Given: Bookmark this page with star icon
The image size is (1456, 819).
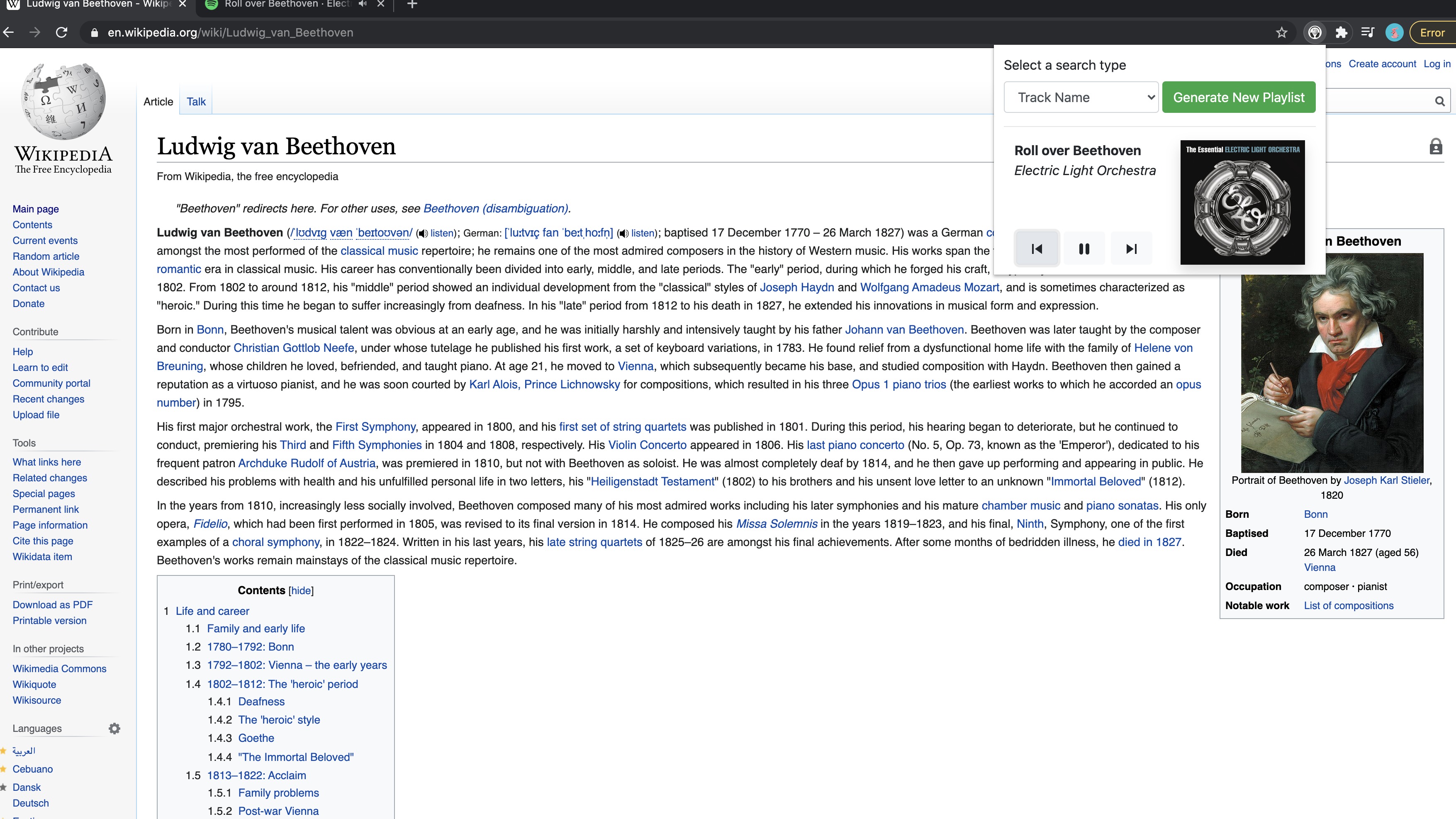Looking at the screenshot, I should coord(1281,33).
